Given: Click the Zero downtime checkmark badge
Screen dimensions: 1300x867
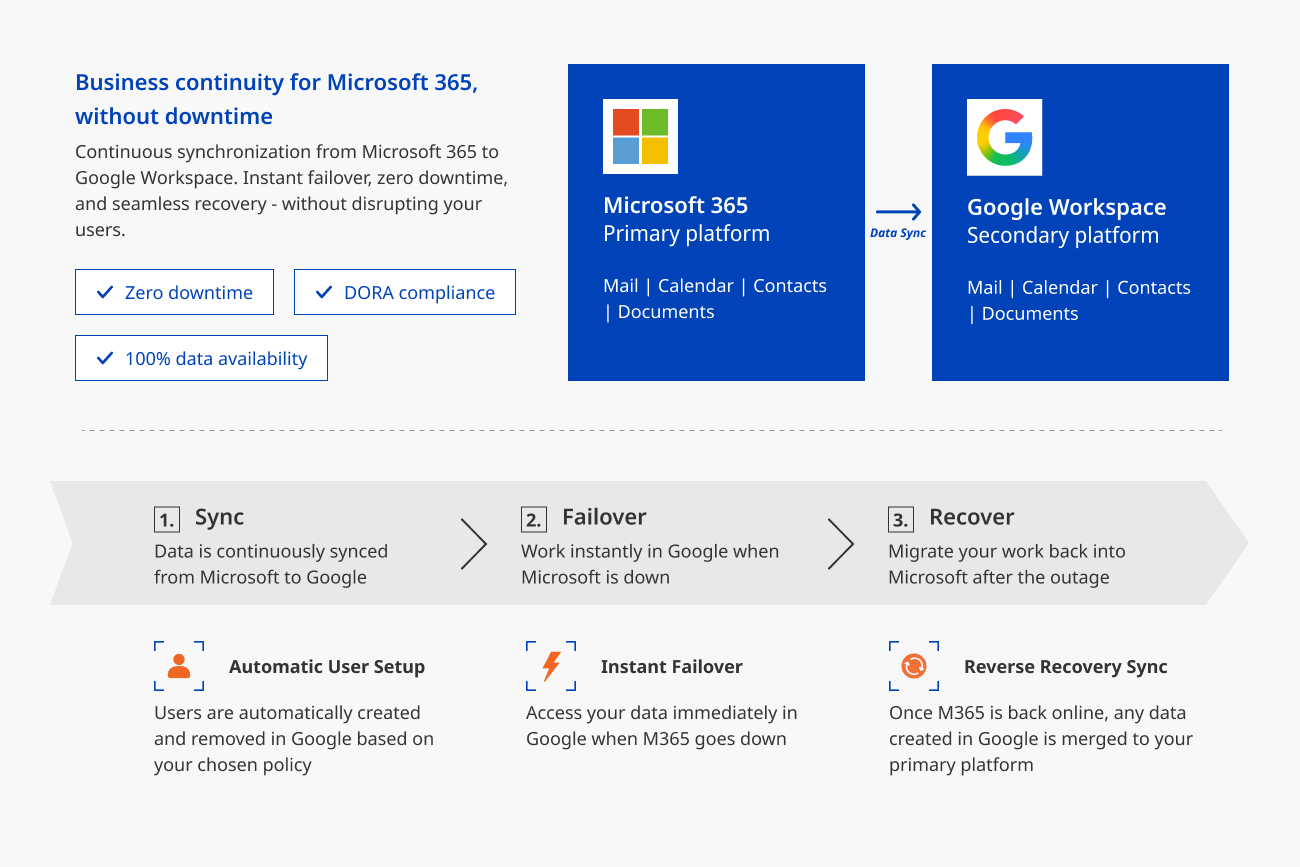Looking at the screenshot, I should 174,292.
